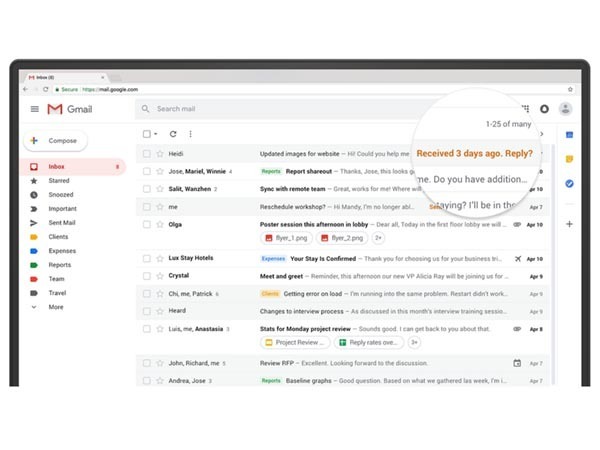Viewport: 600px width, 450px height.
Task: Open Sent Mail
Action: (62, 223)
